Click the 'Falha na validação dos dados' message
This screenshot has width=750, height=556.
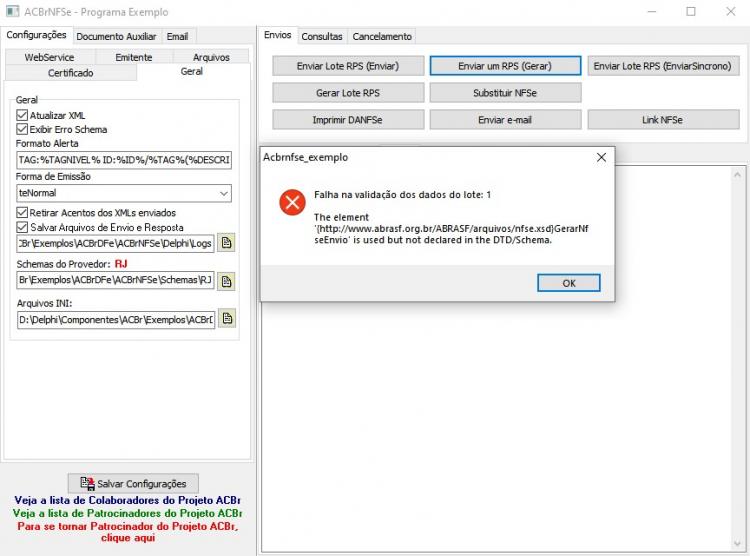click(x=402, y=195)
